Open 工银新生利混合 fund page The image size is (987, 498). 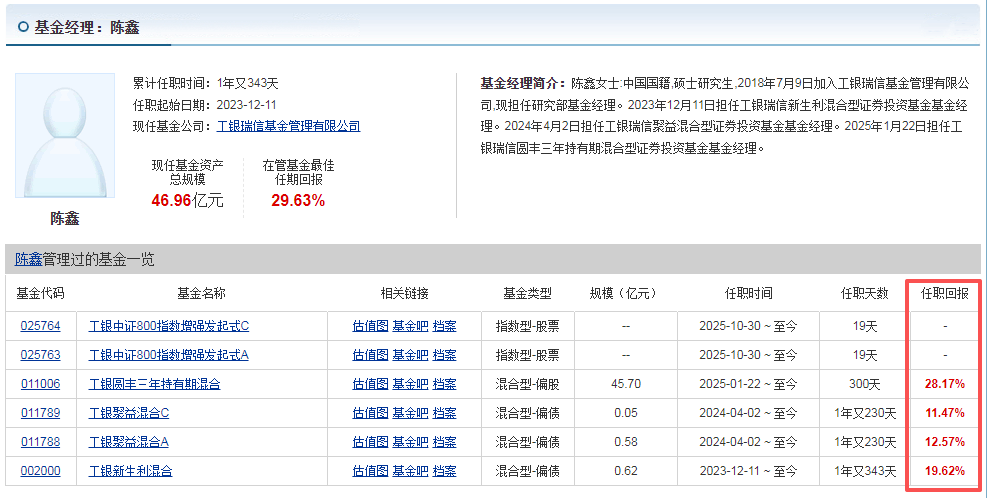tap(130, 471)
